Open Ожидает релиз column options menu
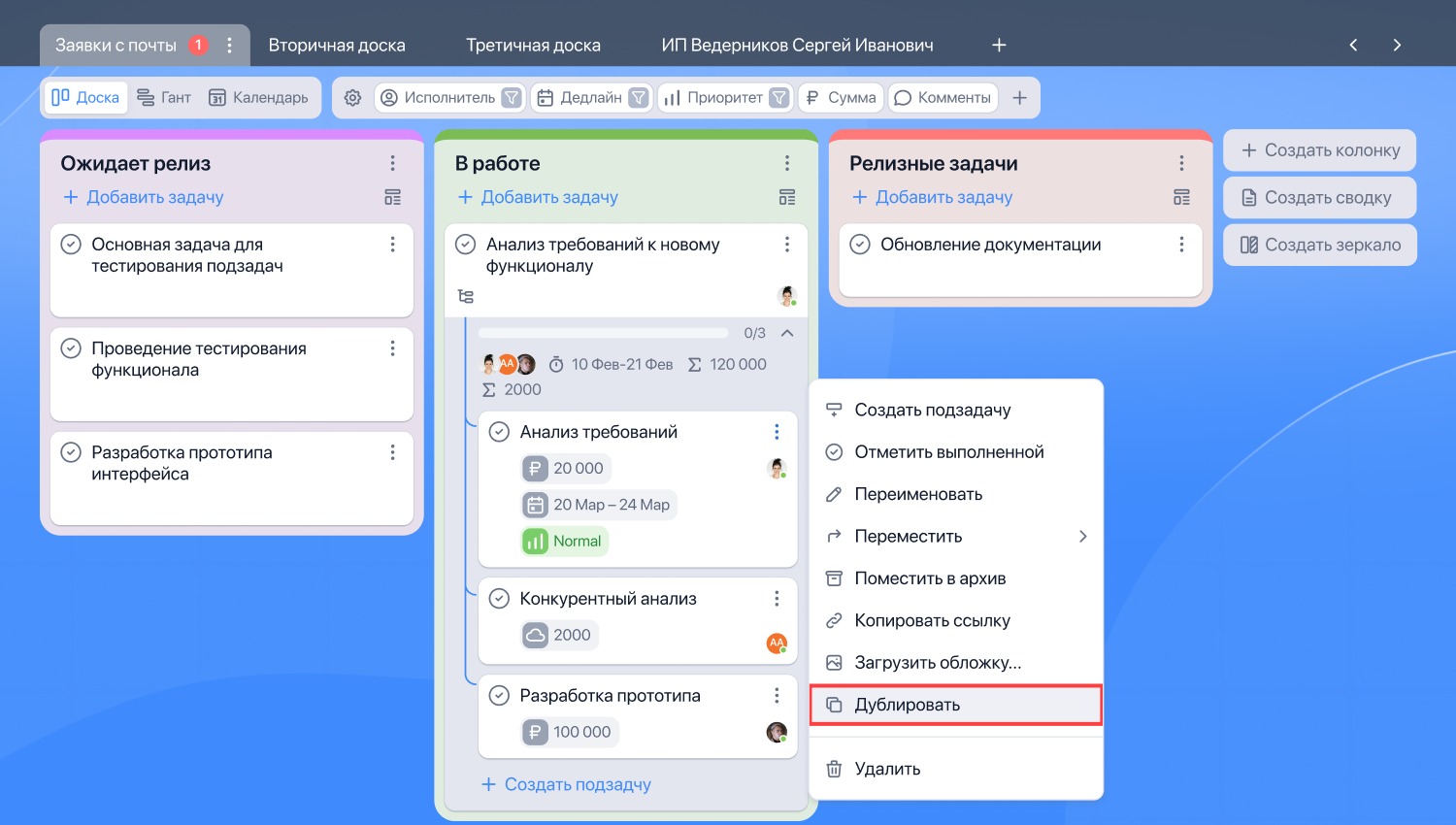This screenshot has width=1456, height=825. click(392, 163)
